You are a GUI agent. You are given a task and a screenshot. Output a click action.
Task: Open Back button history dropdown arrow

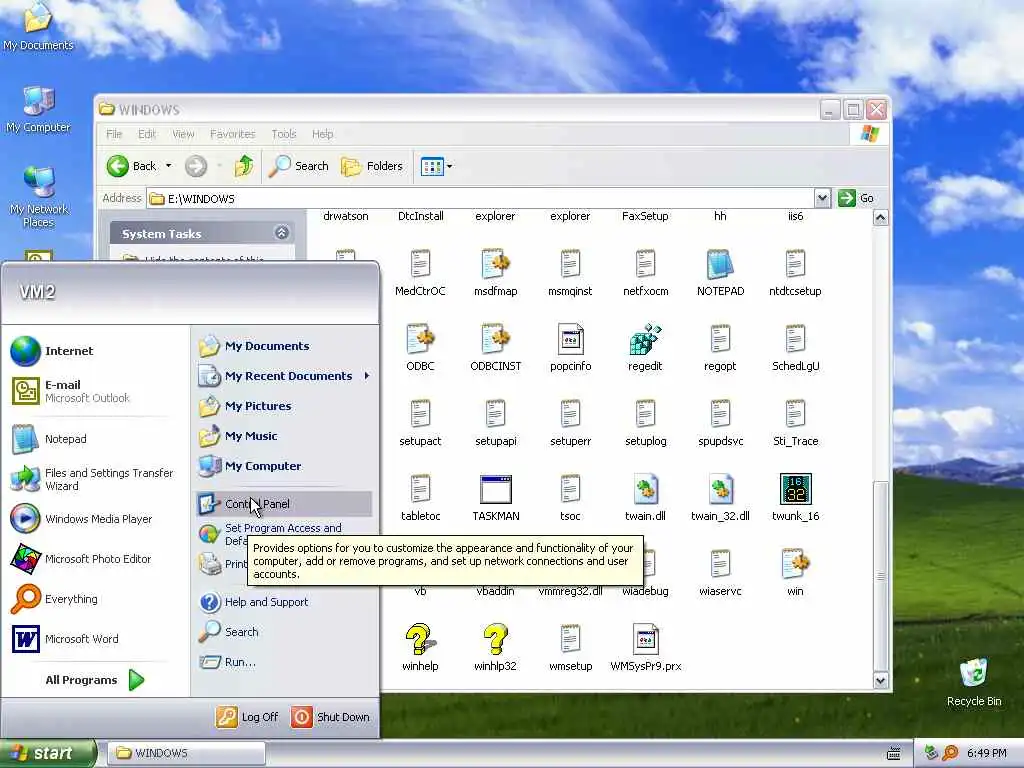tap(168, 166)
